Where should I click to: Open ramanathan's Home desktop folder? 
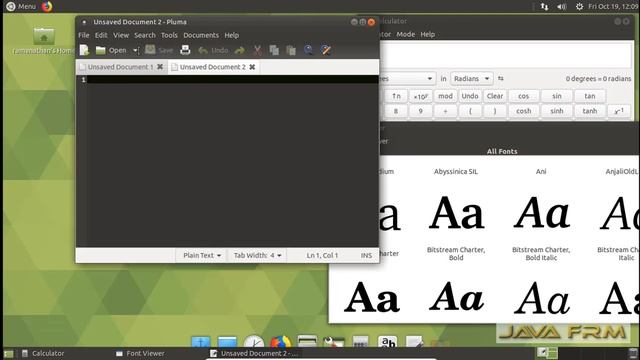pyautogui.click(x=43, y=41)
